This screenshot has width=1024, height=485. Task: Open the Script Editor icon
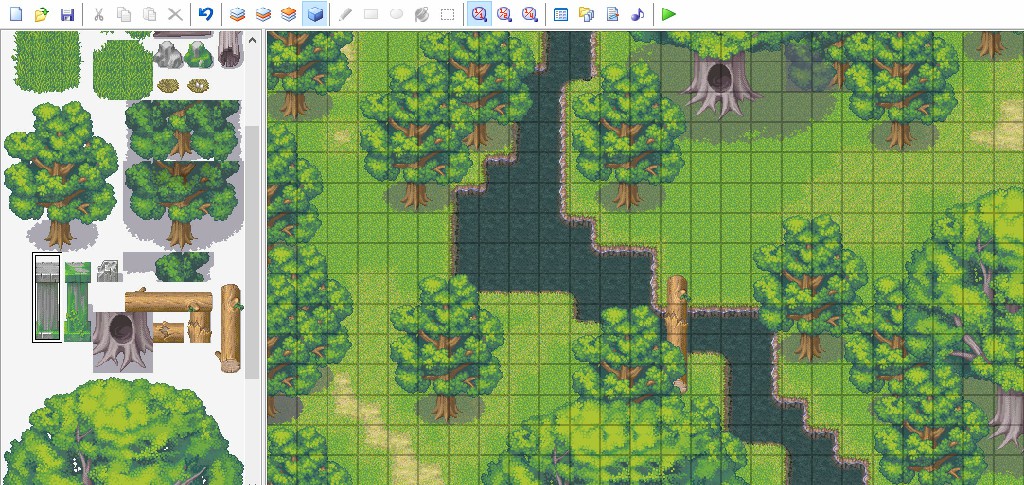click(612, 14)
